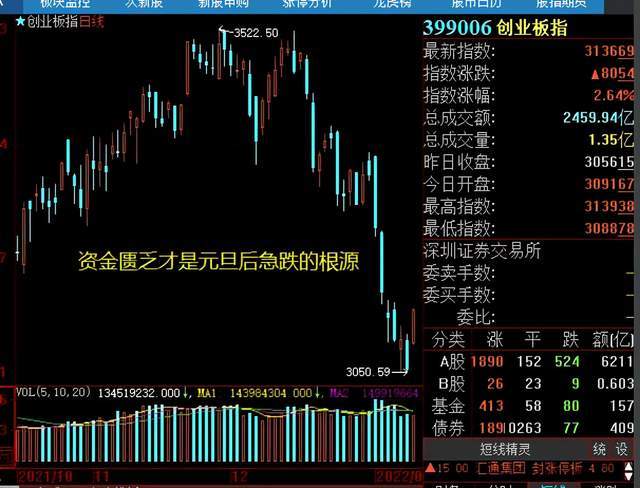This screenshot has height=488, width=640.
Task: Click the 2021/10 date marker on timeline
Action: 46,476
